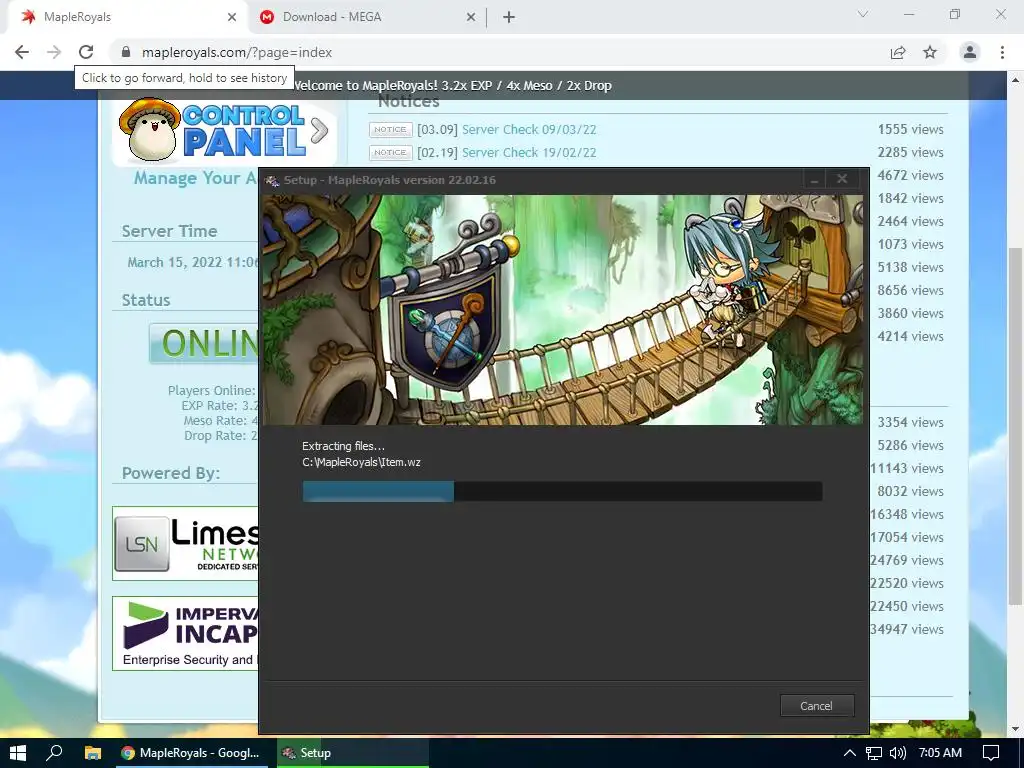The width and height of the screenshot is (1024, 768).
Task: Open volume control tray icon
Action: coord(898,753)
